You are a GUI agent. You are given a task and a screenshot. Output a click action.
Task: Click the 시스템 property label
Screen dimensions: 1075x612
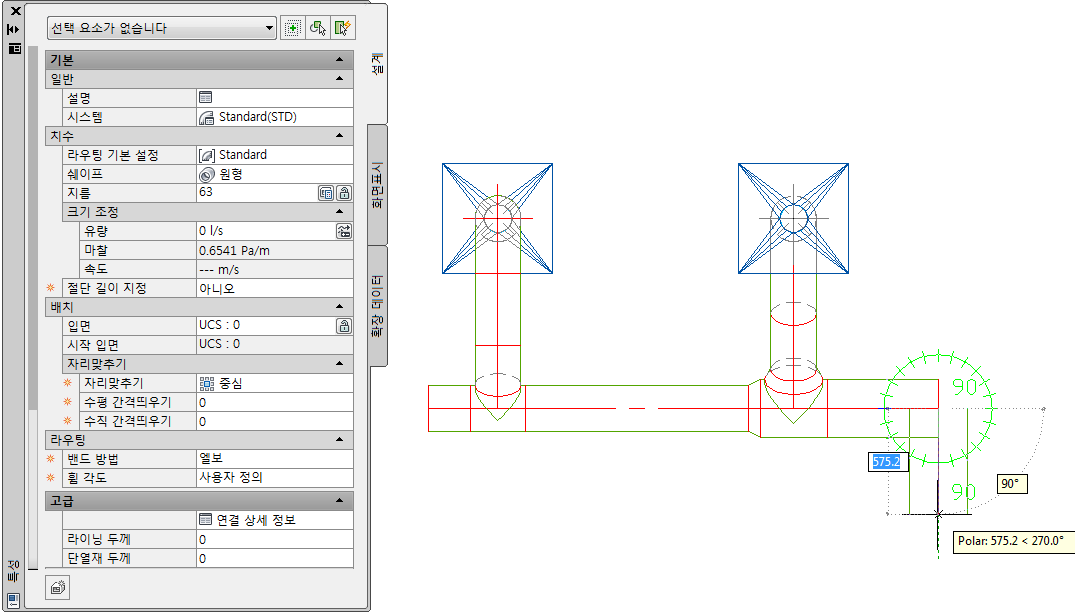click(x=84, y=117)
